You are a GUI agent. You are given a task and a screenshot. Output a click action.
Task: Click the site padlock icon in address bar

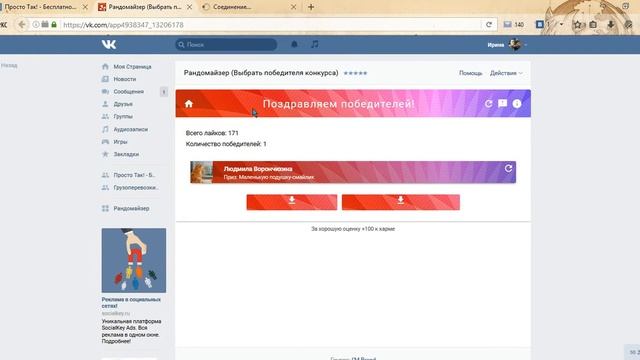tap(54, 25)
